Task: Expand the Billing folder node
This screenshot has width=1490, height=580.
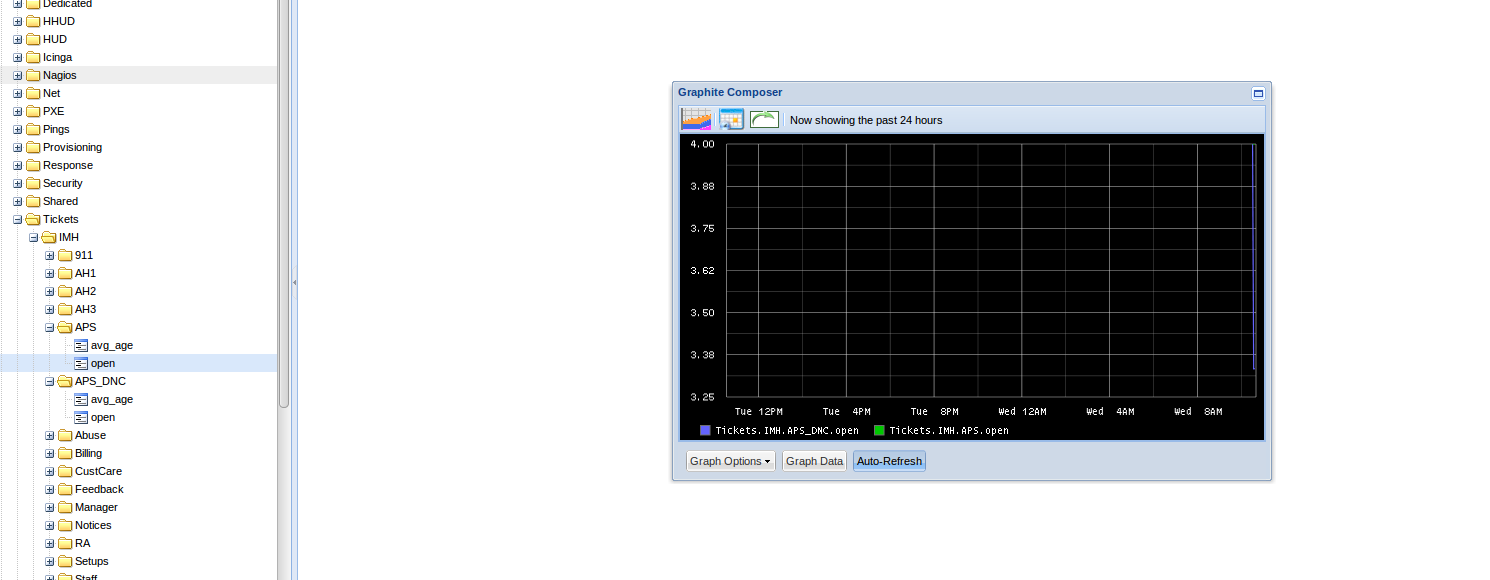Action: click(50, 453)
